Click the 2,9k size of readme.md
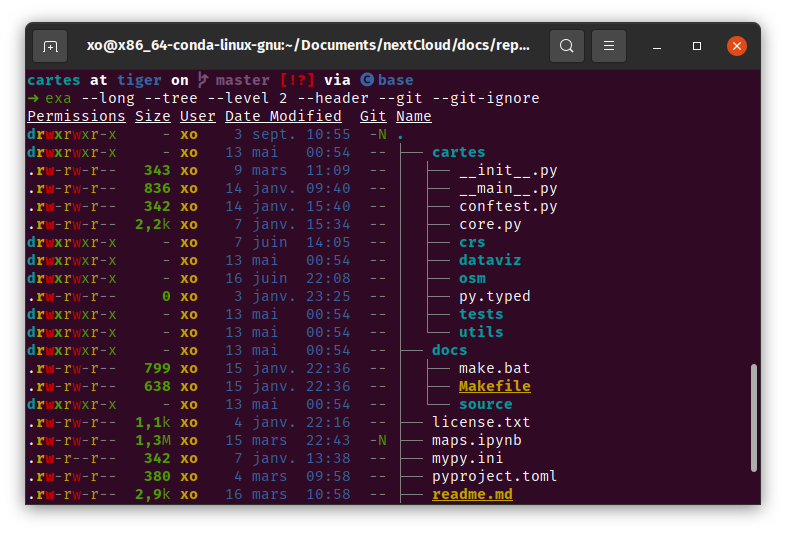Image resolution: width=786 pixels, height=533 pixels. pos(153,494)
